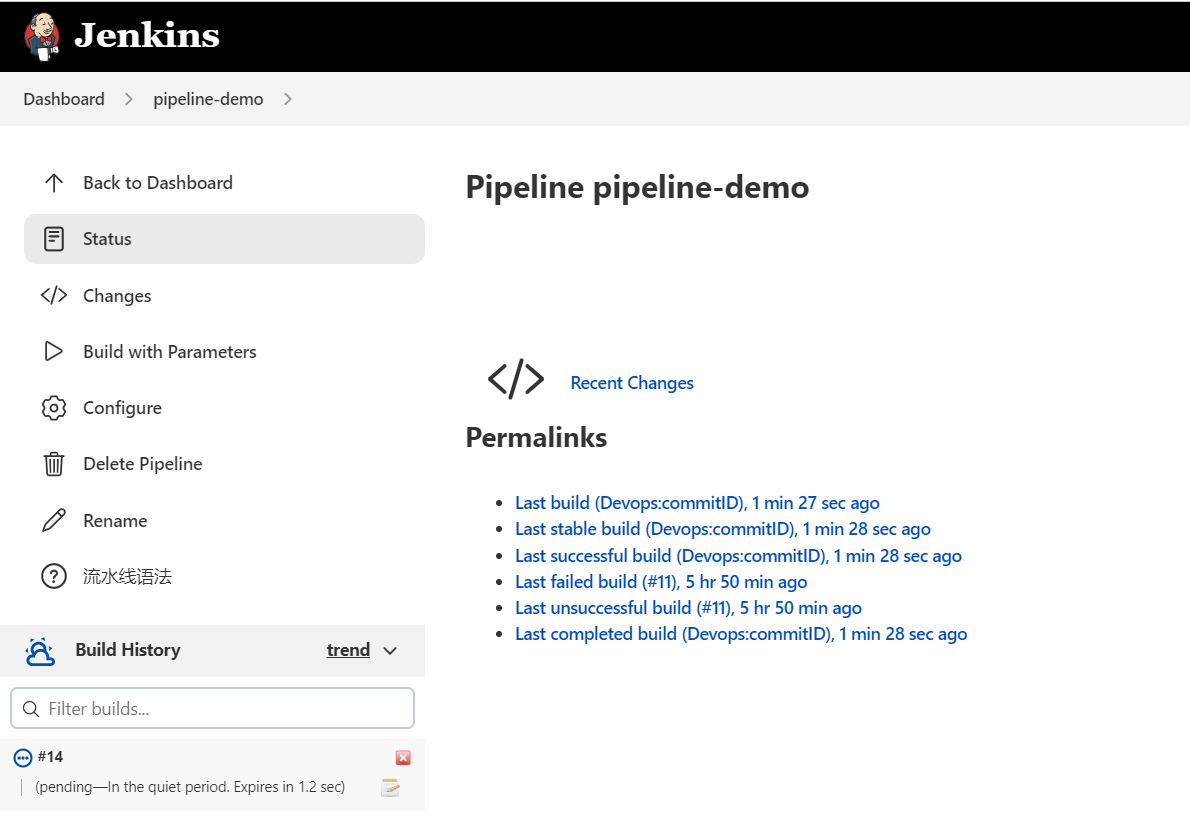
Task: Choose Delete Pipeline
Action: [x=143, y=464]
